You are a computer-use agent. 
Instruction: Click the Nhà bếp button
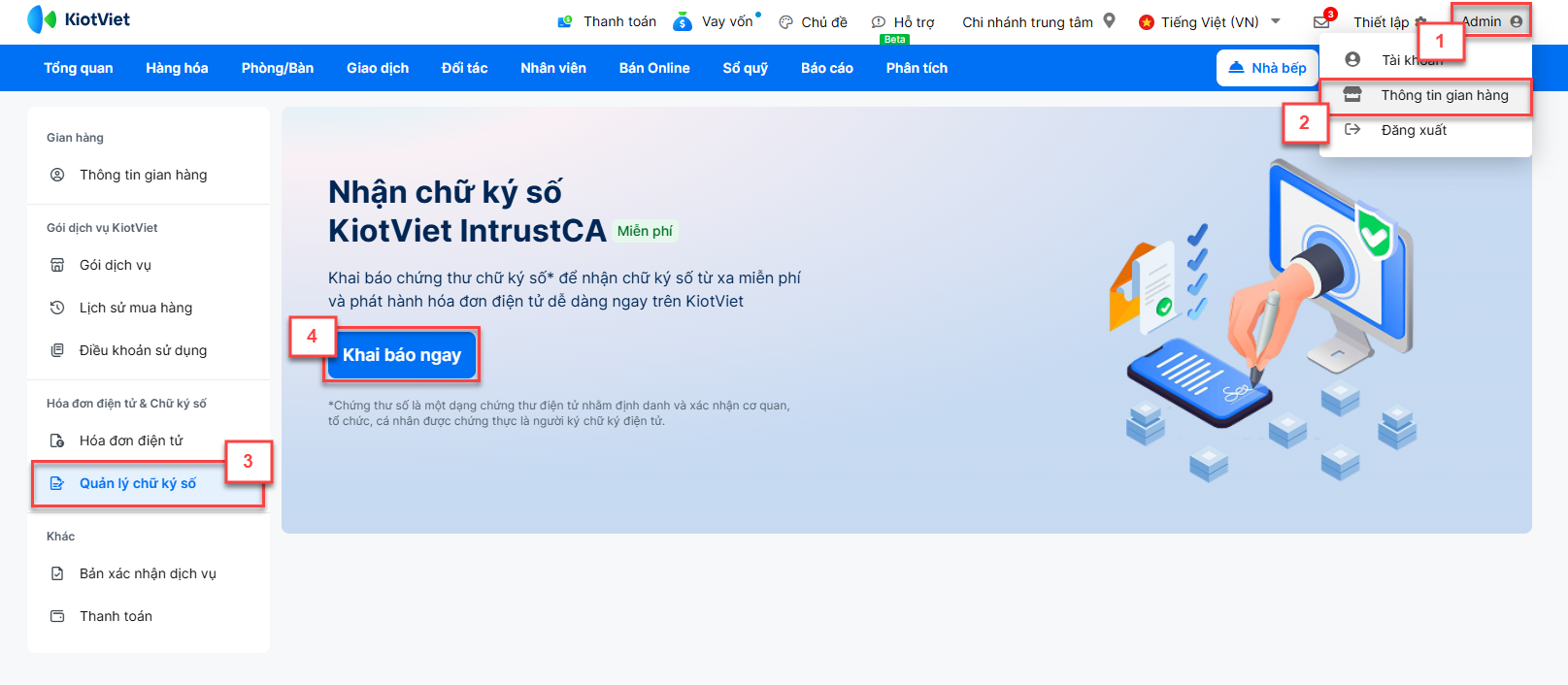[1267, 68]
